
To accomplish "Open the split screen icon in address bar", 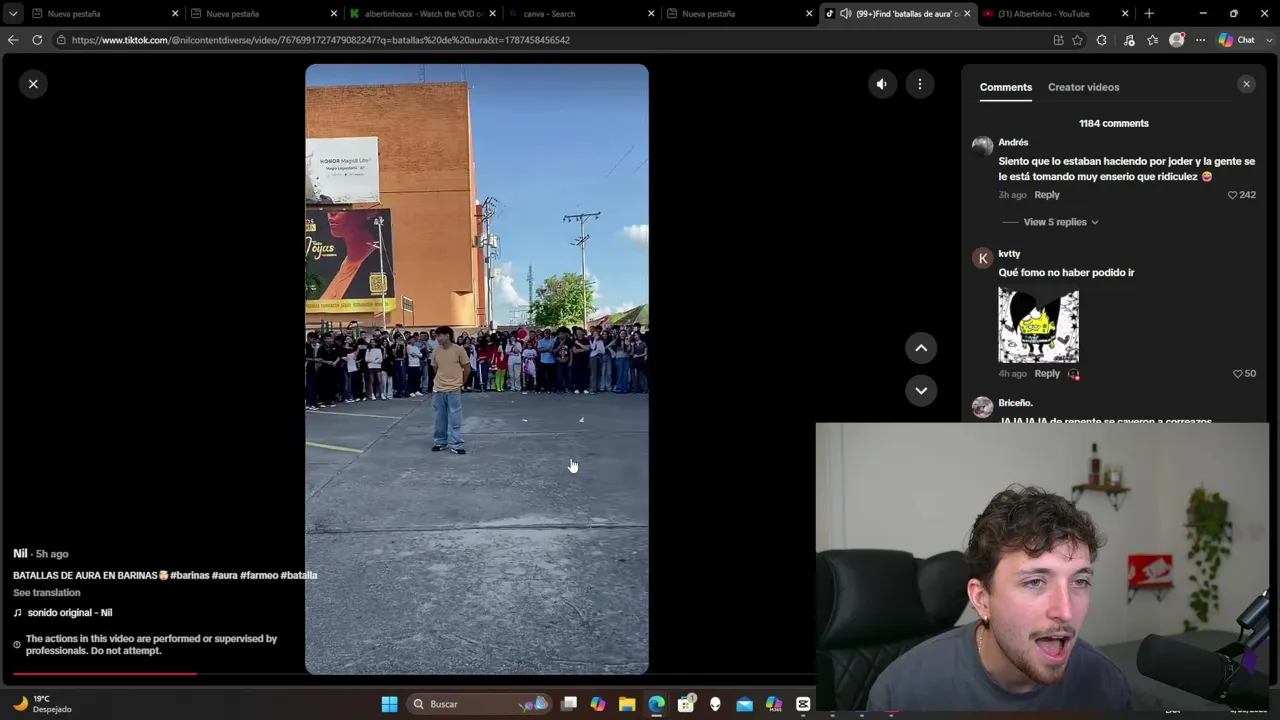I will (1058, 40).
